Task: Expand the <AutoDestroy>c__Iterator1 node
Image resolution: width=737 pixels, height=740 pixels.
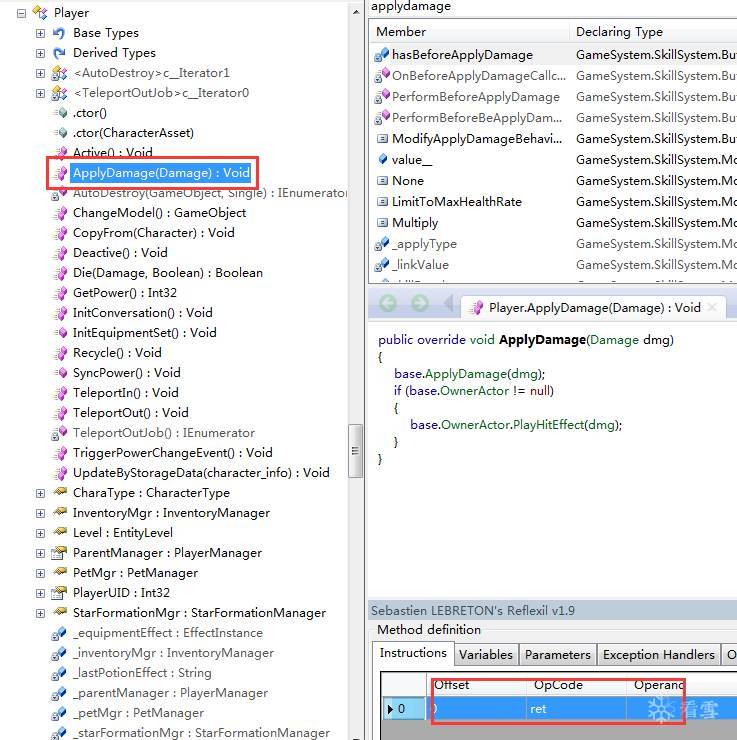Action: (x=41, y=73)
